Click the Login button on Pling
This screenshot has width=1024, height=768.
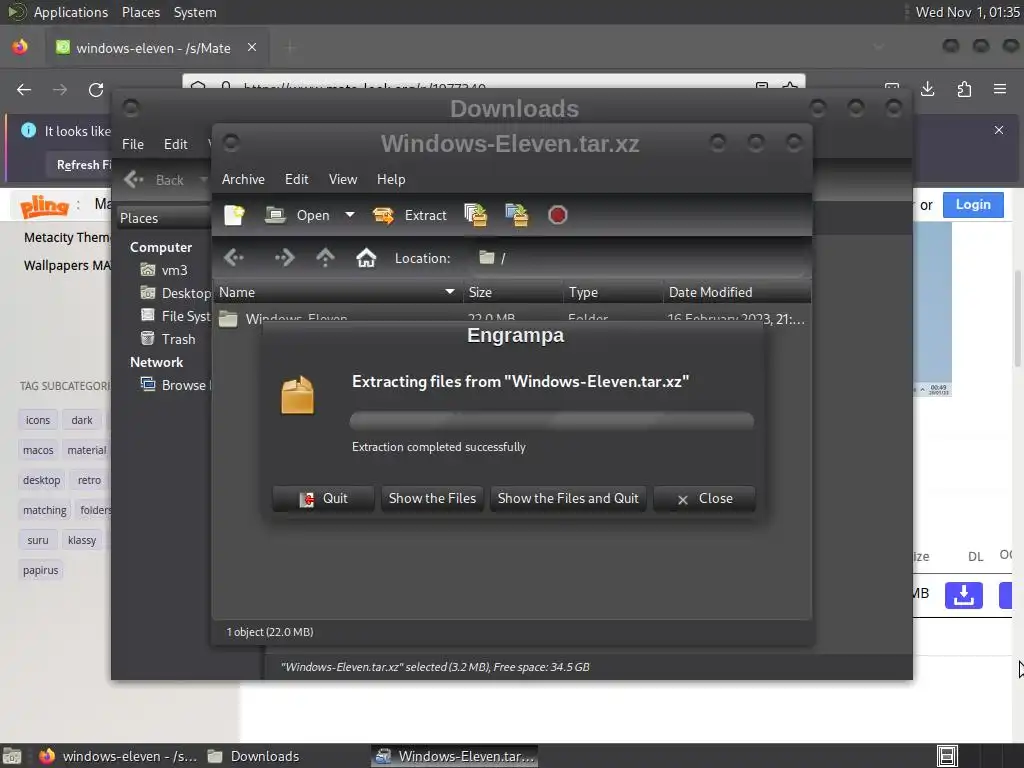pyautogui.click(x=973, y=204)
